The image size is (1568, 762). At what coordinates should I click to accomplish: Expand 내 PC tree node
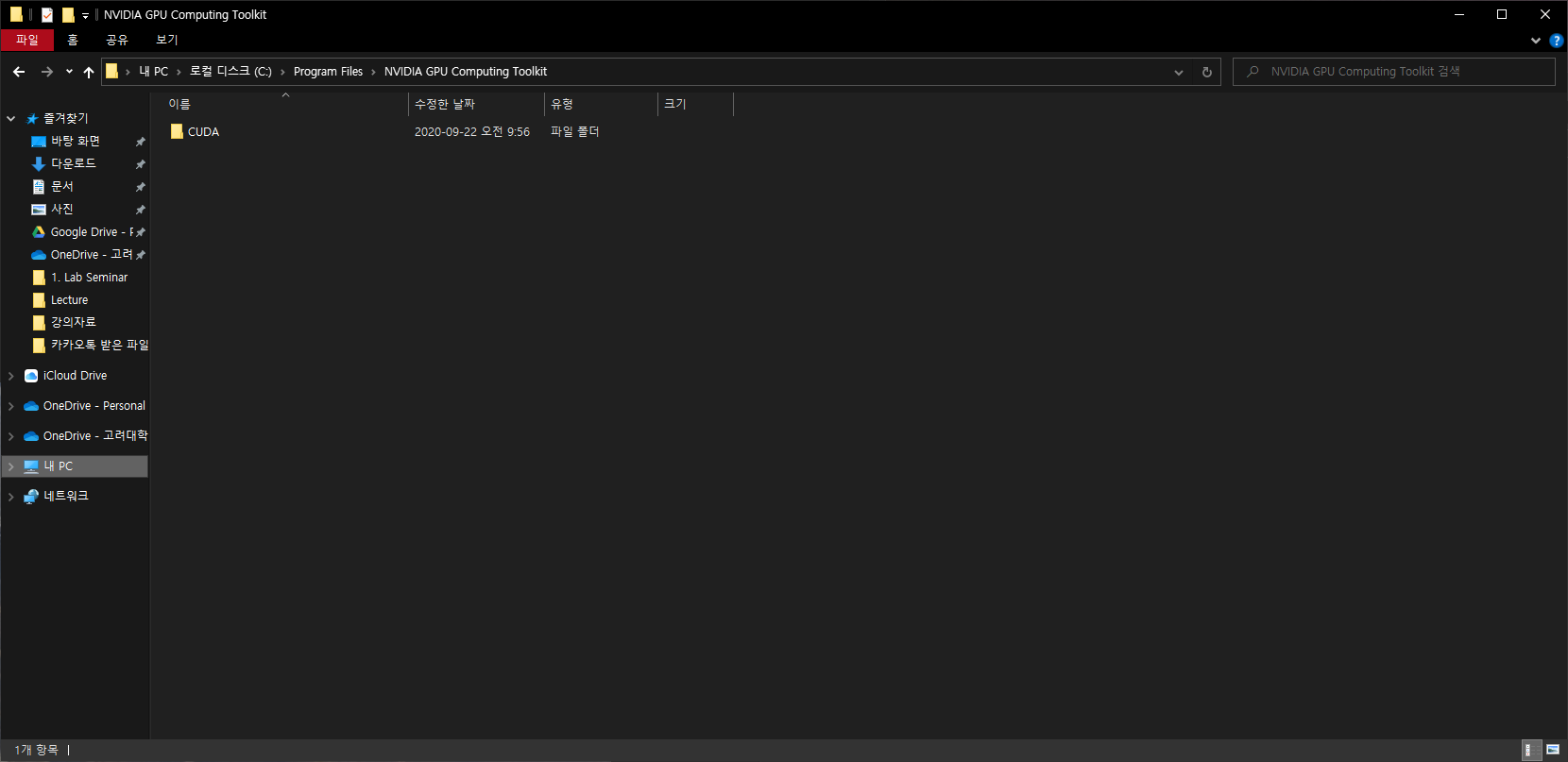[x=11, y=466]
